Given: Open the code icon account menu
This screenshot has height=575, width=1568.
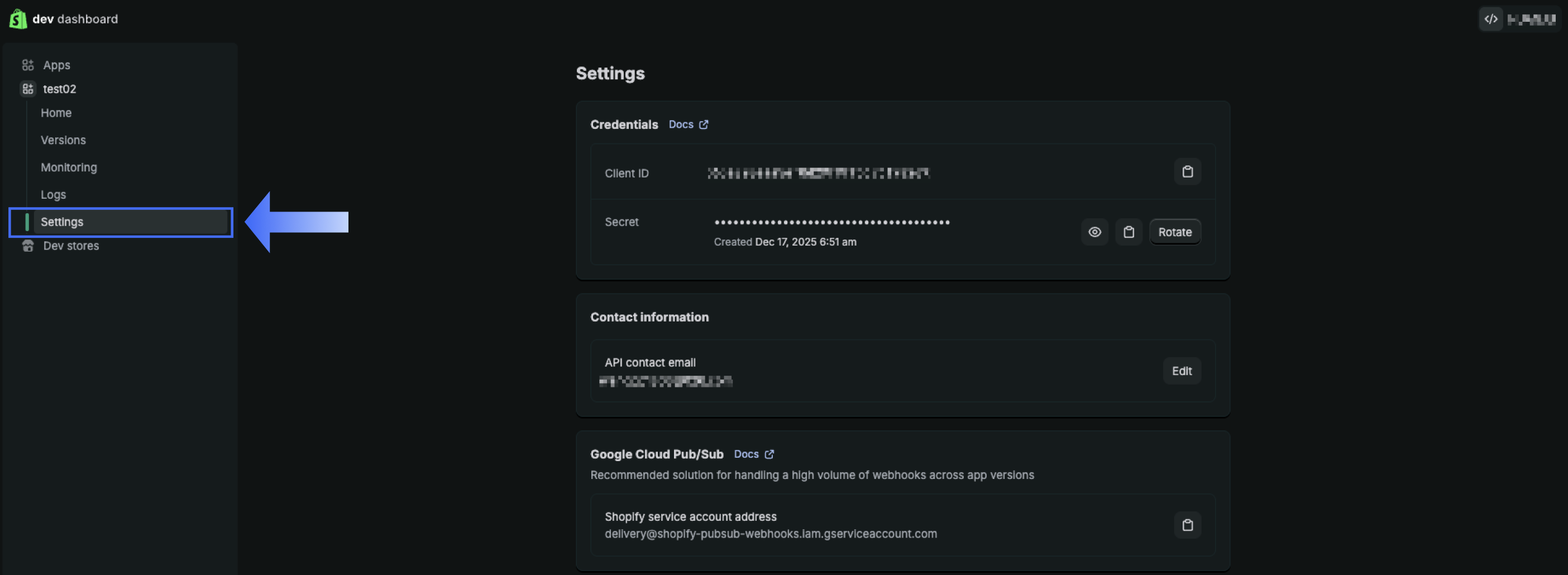Looking at the screenshot, I should click(x=1490, y=20).
